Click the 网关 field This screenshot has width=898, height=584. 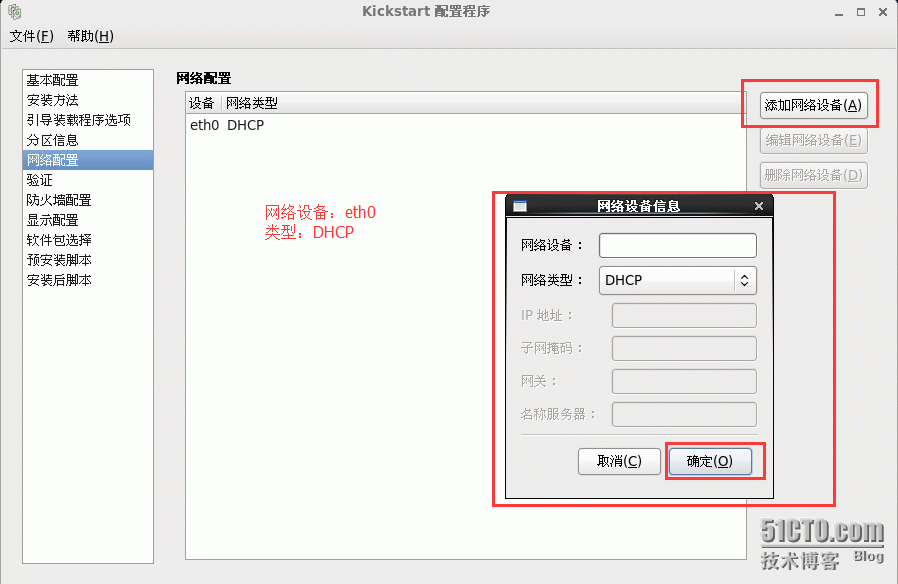(684, 381)
